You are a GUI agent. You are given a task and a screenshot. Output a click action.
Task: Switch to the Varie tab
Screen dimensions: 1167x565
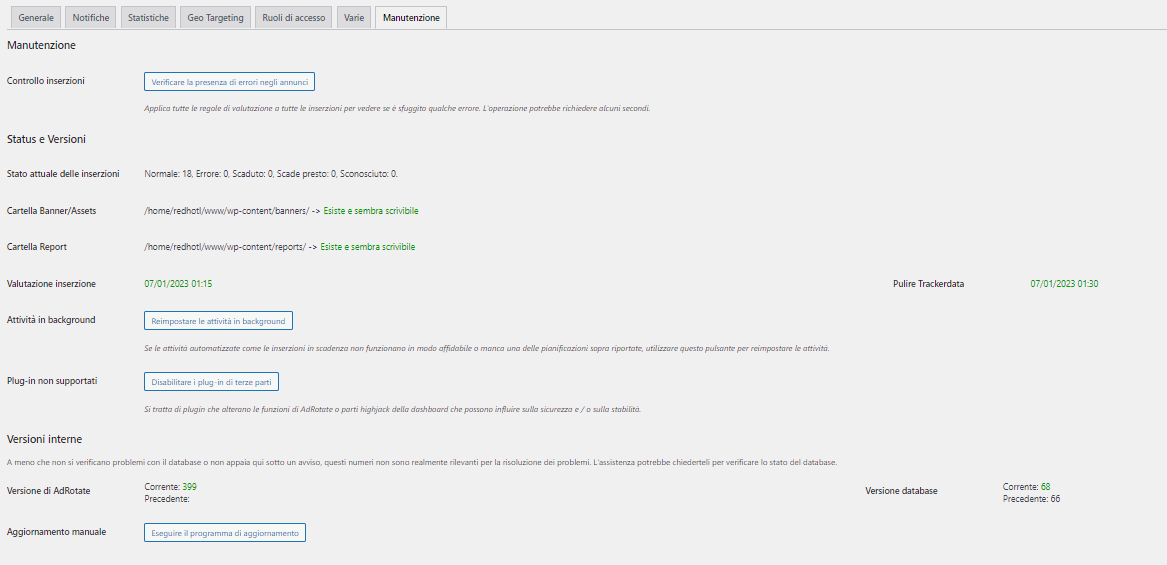point(354,18)
